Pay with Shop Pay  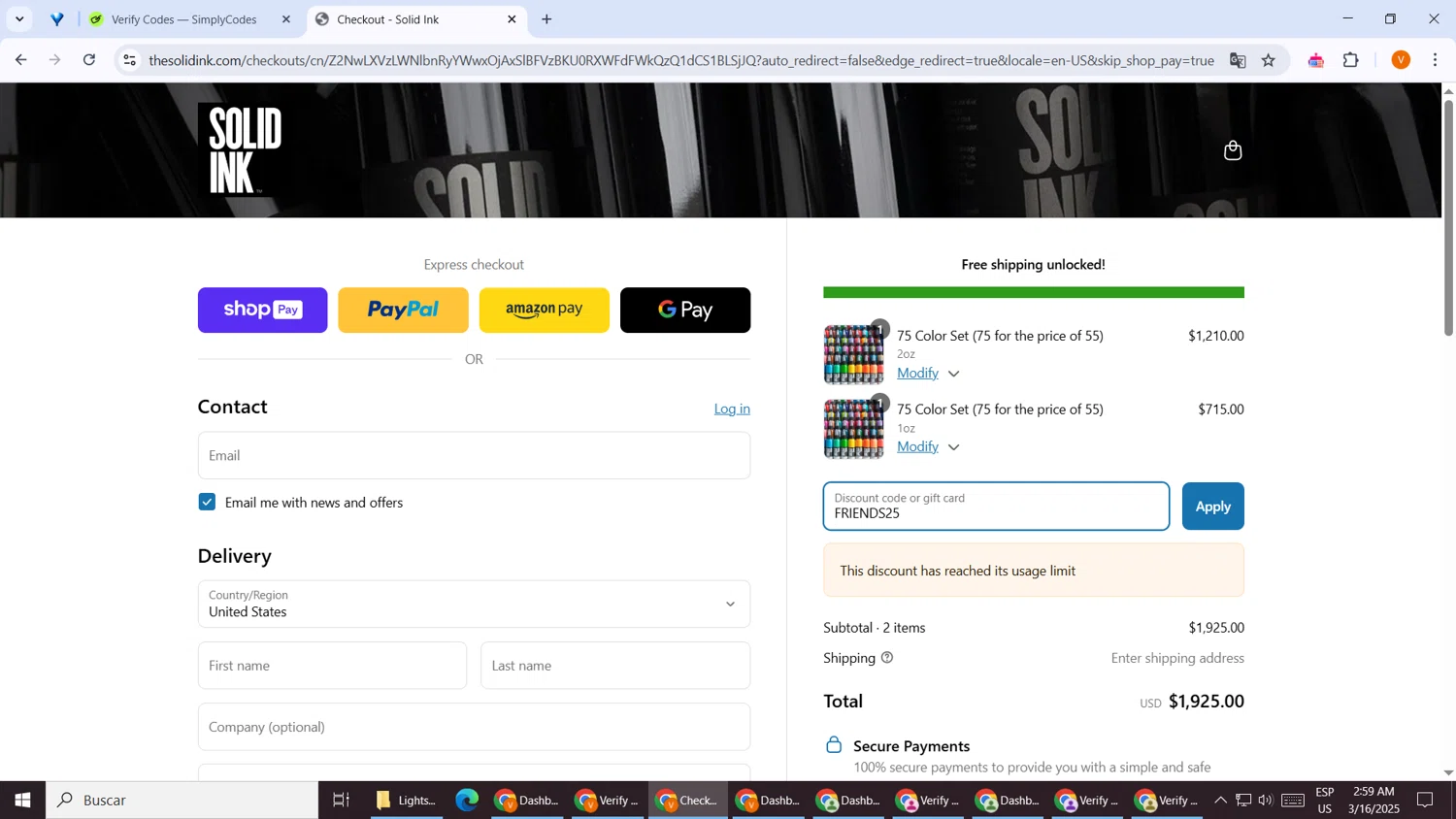click(263, 310)
